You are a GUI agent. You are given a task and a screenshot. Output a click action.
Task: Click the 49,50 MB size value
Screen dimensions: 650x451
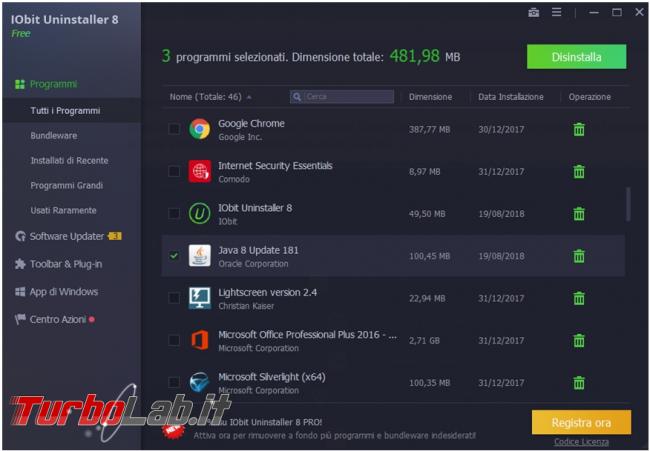tap(427, 214)
